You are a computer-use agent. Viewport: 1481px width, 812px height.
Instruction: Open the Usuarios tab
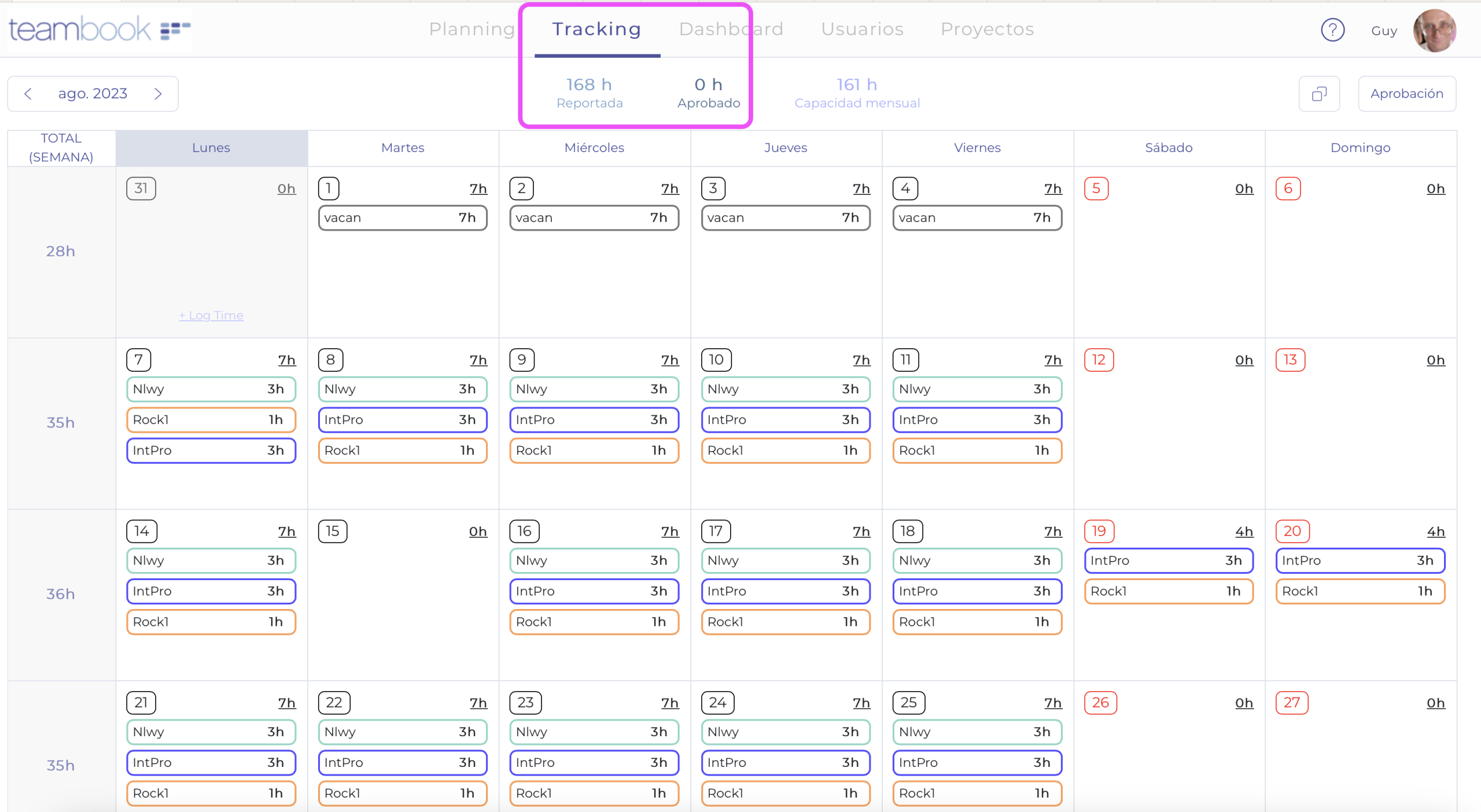(x=862, y=29)
